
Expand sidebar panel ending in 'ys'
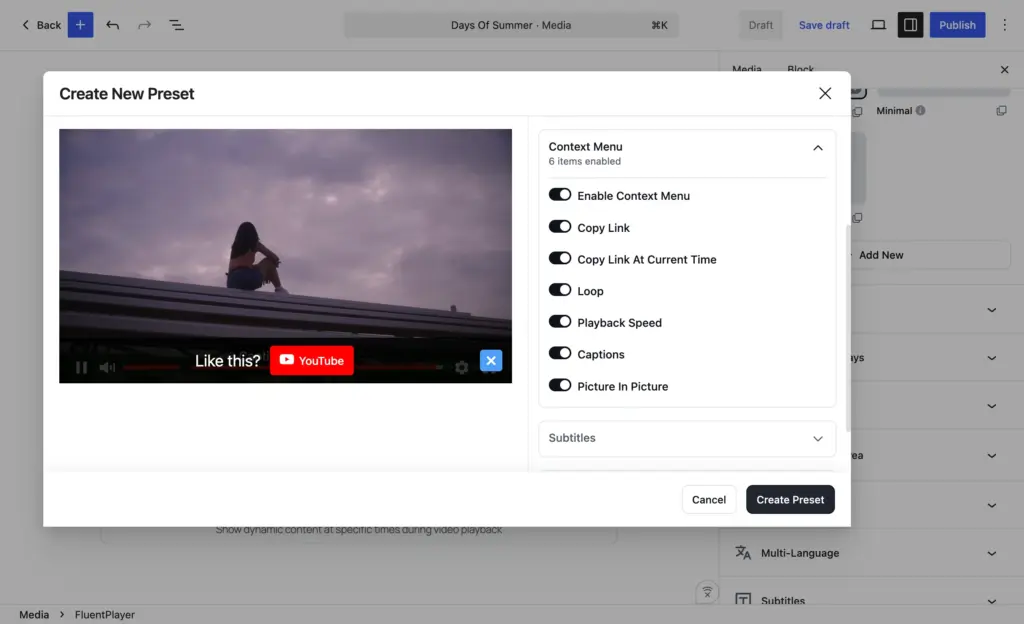991,358
